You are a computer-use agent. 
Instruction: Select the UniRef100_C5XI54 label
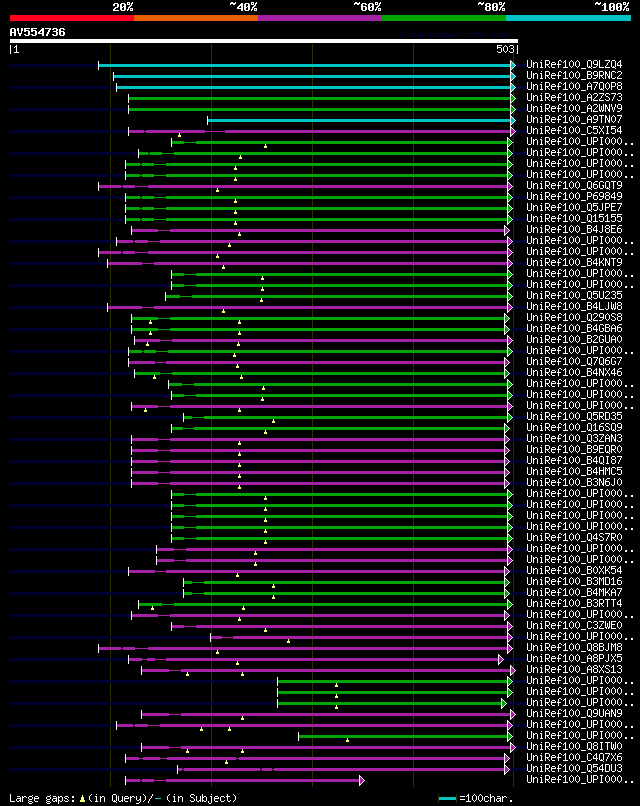coord(574,131)
